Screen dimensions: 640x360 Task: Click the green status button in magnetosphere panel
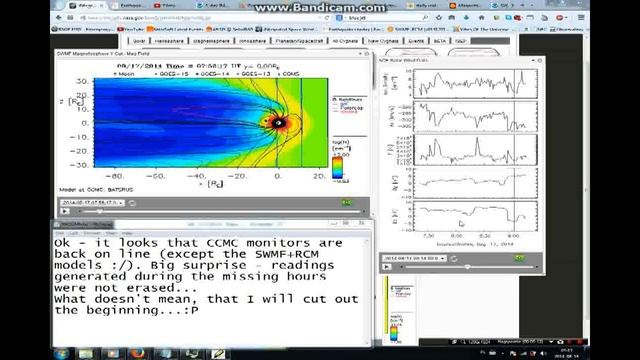pyautogui.click(x=346, y=202)
